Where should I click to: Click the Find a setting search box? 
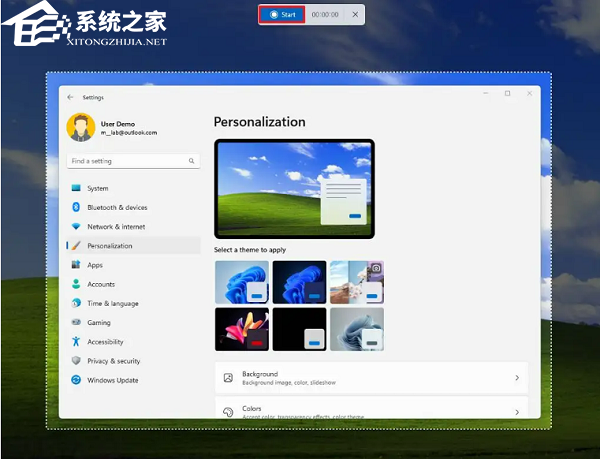click(128, 161)
